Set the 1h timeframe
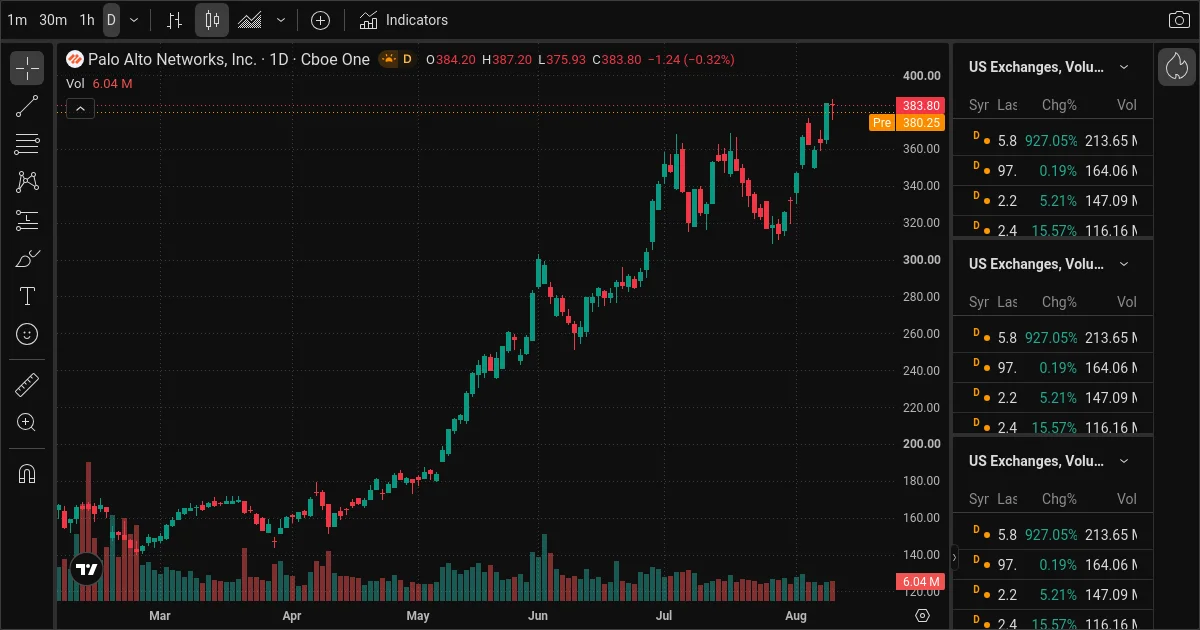The width and height of the screenshot is (1200, 630). [x=87, y=20]
